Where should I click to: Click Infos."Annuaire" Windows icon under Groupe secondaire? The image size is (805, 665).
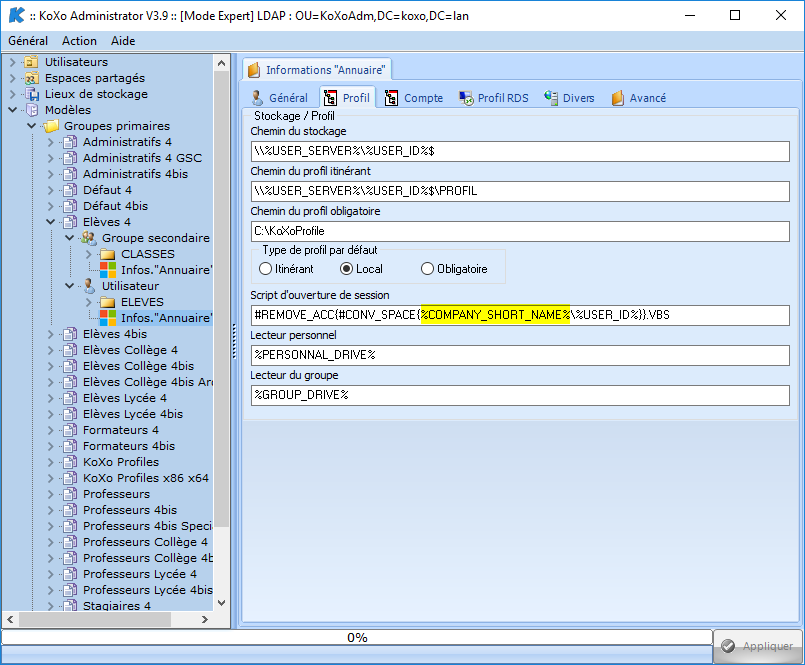tap(108, 270)
